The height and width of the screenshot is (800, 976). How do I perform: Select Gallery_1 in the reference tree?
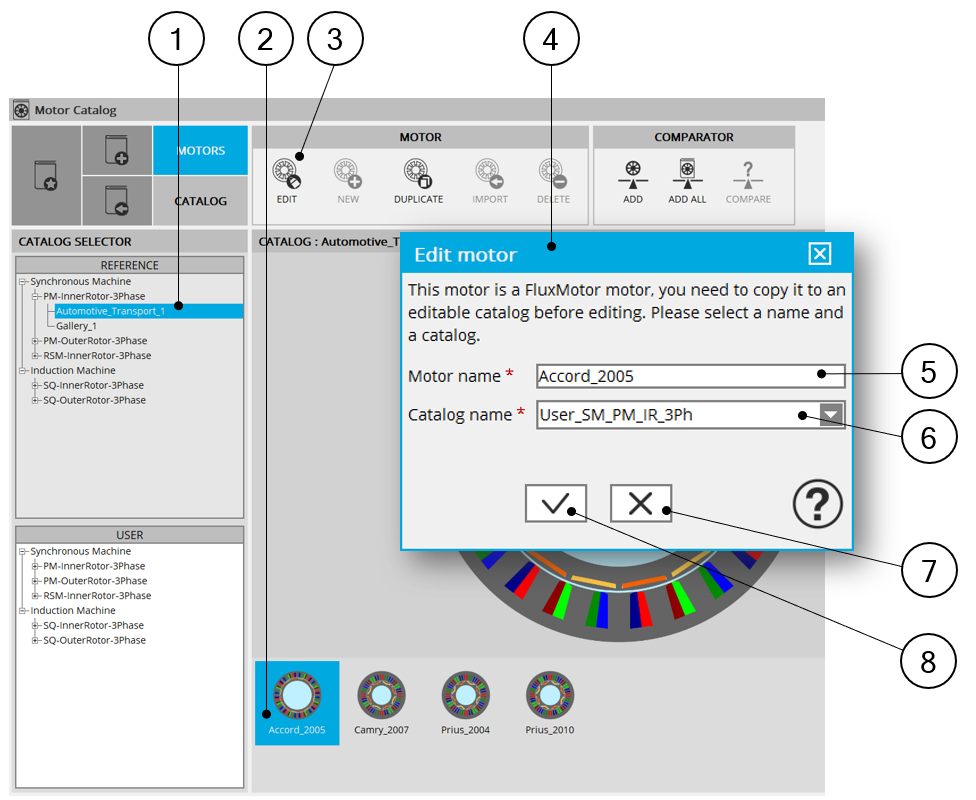(76, 326)
